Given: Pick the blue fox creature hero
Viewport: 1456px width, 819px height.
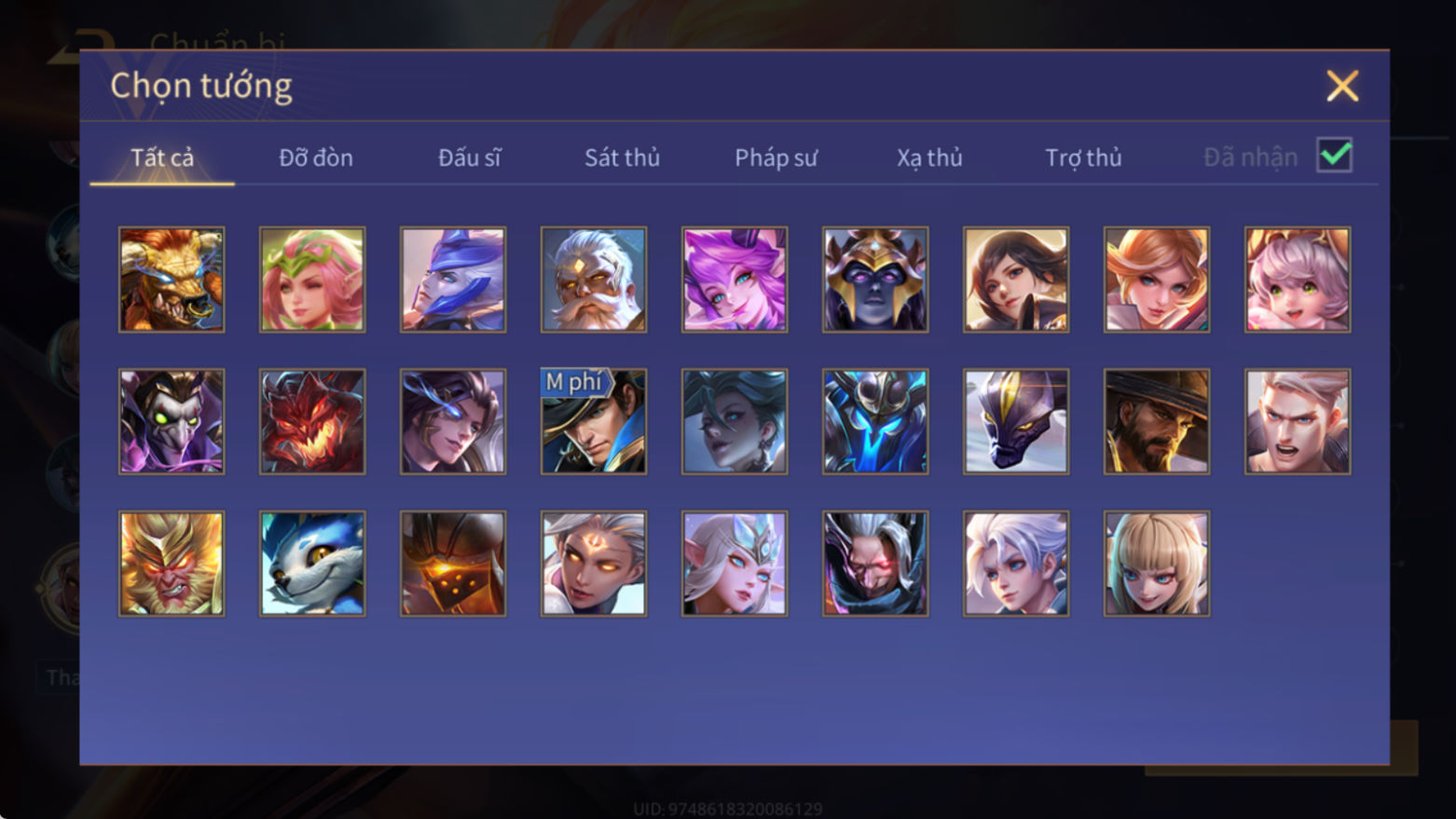Looking at the screenshot, I should pos(312,563).
